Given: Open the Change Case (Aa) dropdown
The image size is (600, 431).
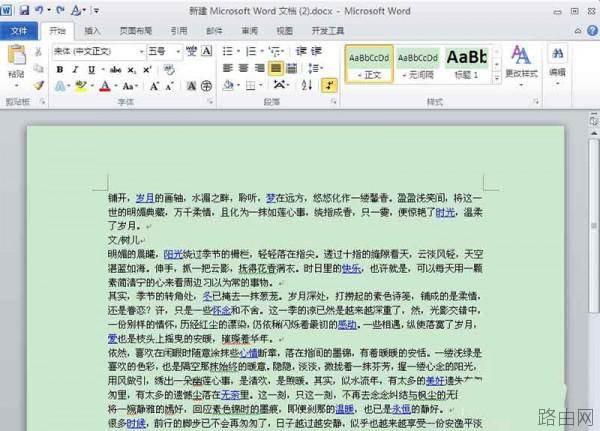Looking at the screenshot, I should click(x=130, y=86).
